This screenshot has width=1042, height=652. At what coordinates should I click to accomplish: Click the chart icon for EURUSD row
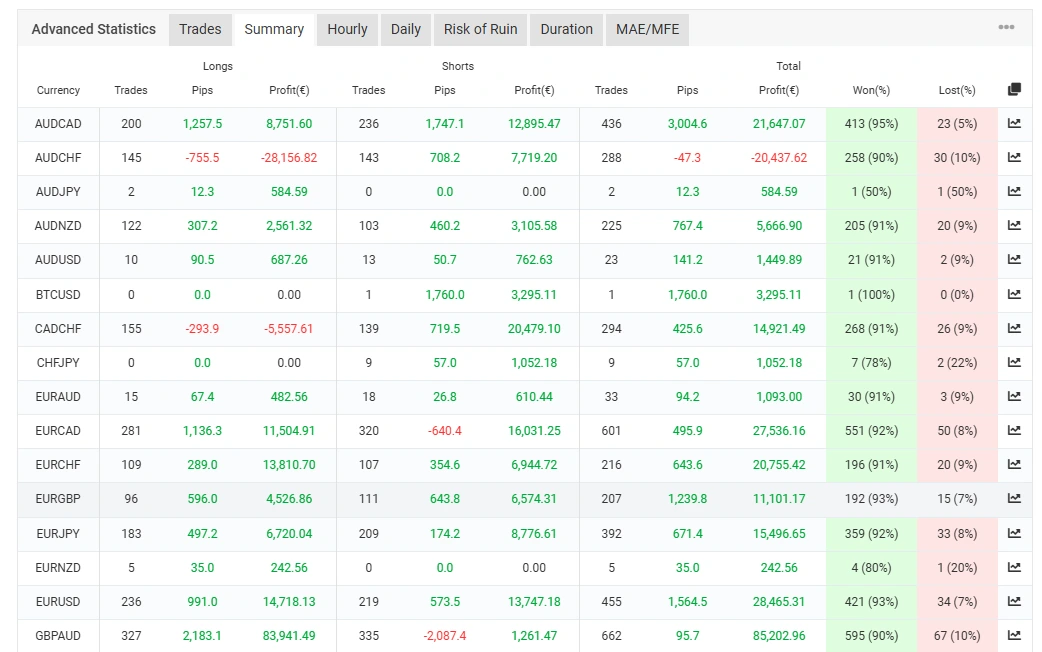coord(1014,601)
